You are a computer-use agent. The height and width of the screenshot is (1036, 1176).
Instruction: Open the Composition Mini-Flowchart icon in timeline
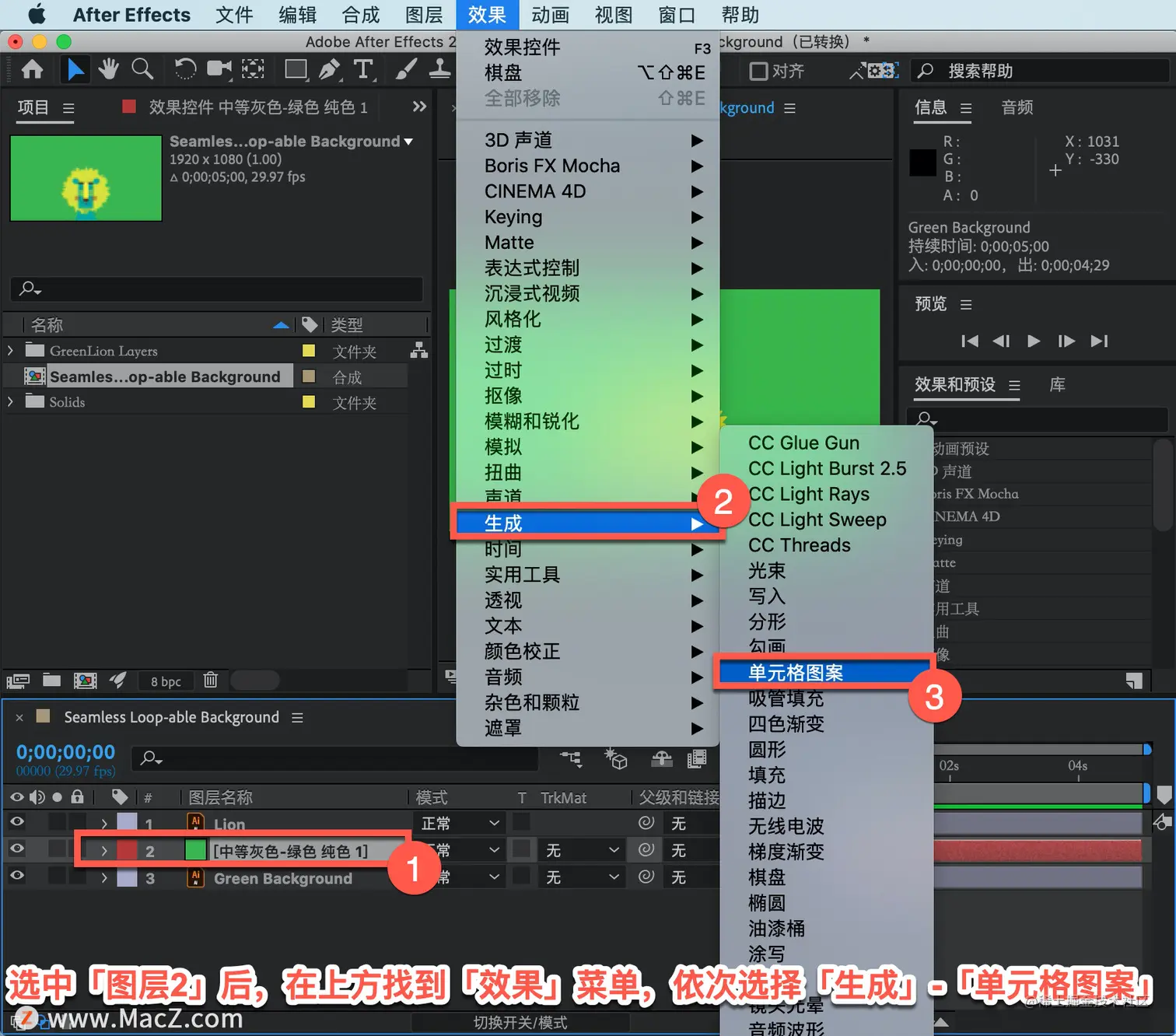571,759
